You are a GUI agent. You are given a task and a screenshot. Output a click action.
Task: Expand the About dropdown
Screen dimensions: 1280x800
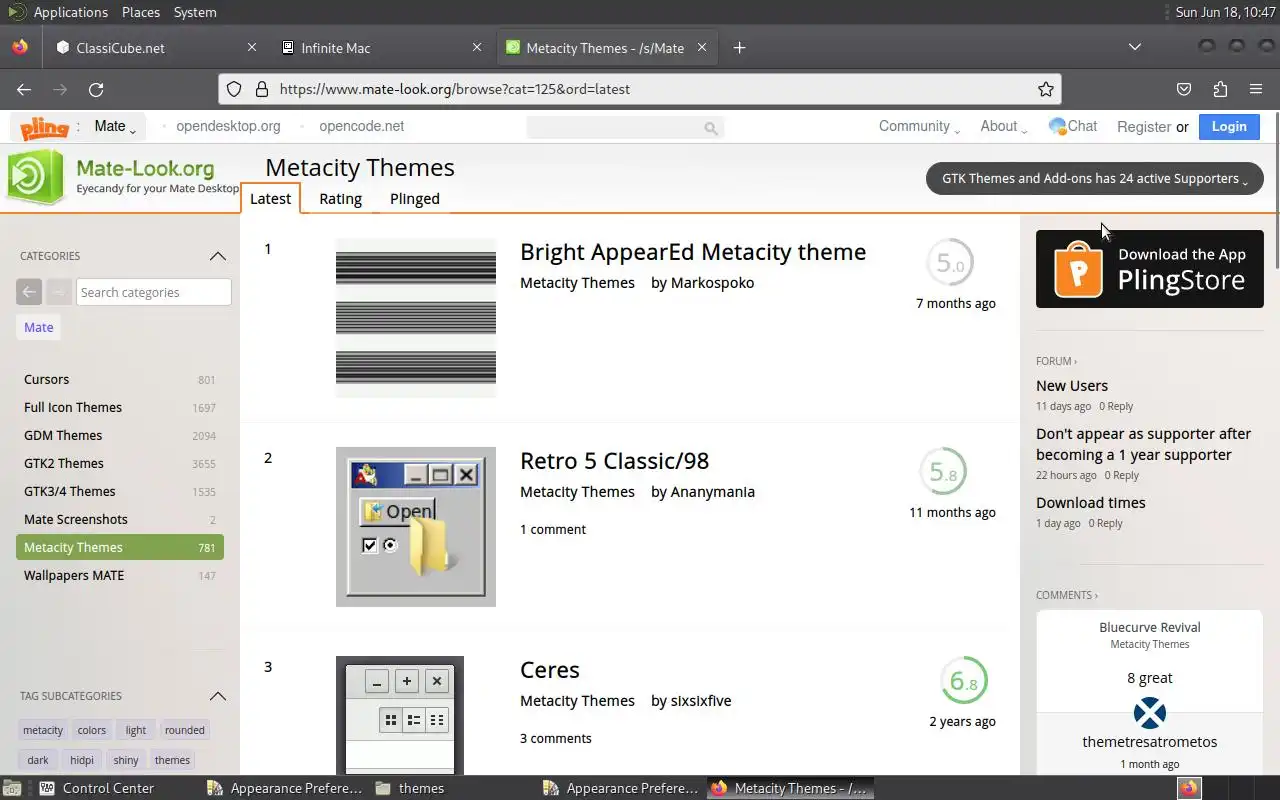1004,126
